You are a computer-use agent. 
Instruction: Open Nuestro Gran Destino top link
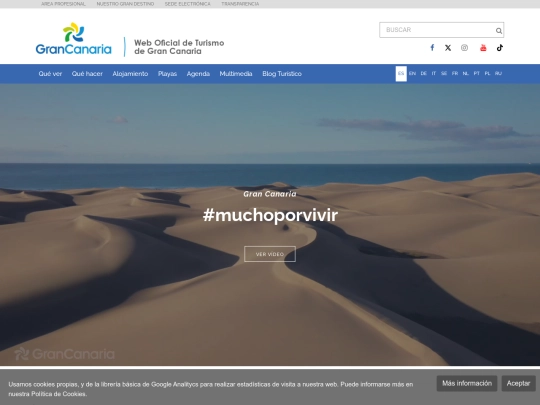tap(125, 4)
